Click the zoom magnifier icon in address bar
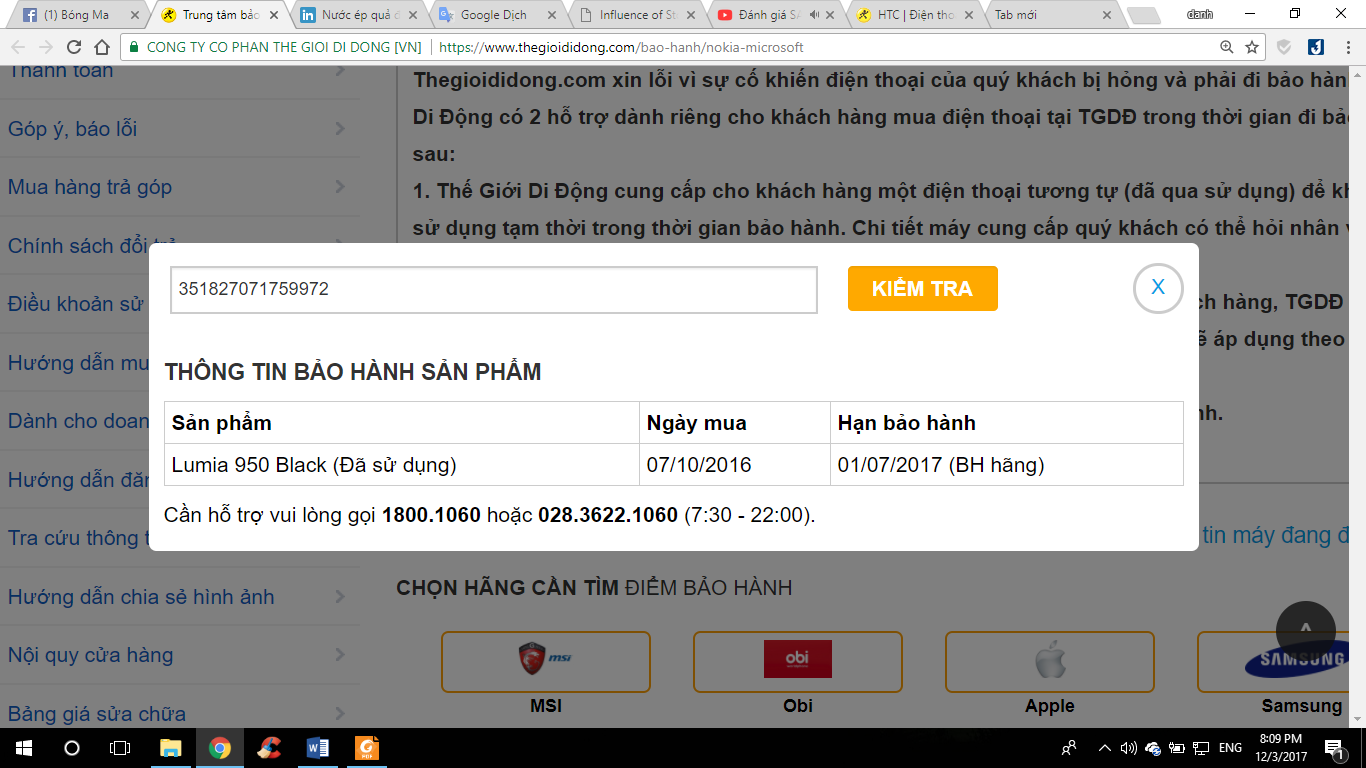This screenshot has width=1366, height=768. coord(1226,47)
